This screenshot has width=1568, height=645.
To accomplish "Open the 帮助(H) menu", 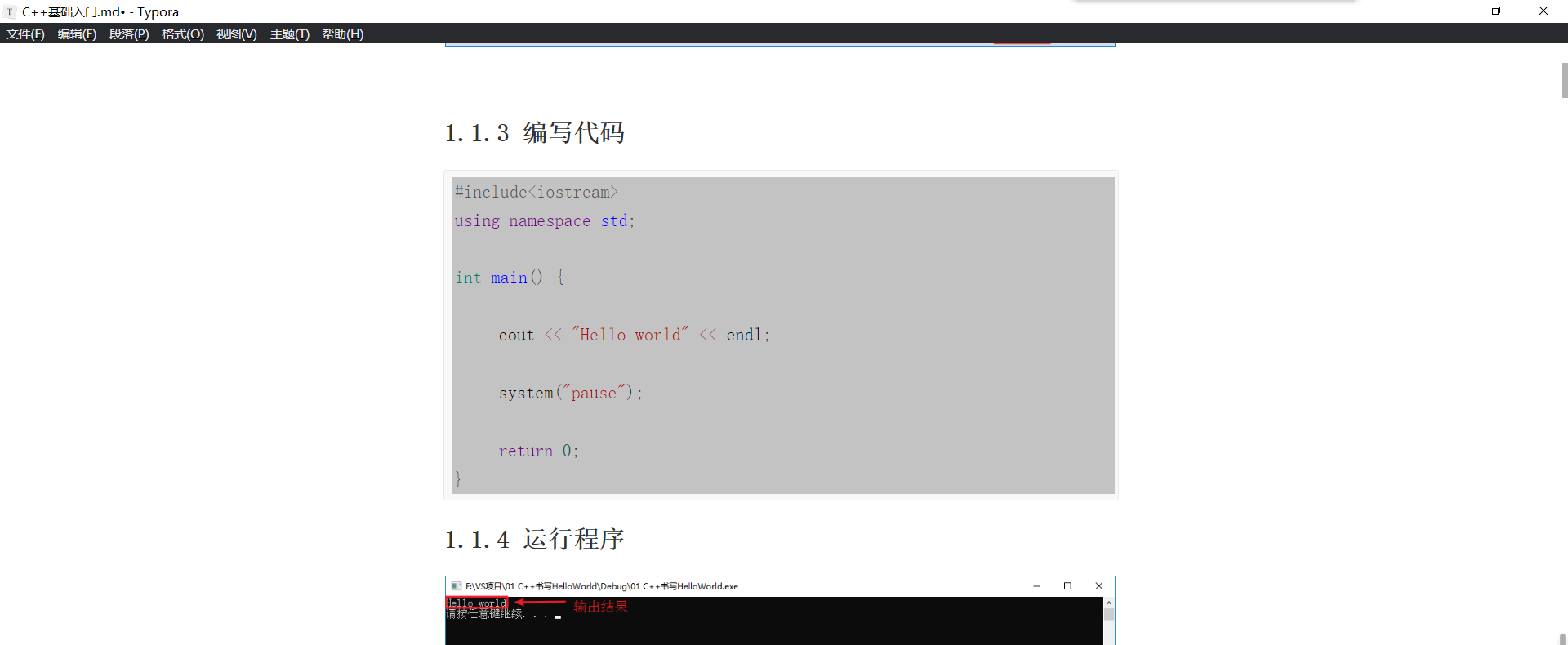I will [343, 33].
